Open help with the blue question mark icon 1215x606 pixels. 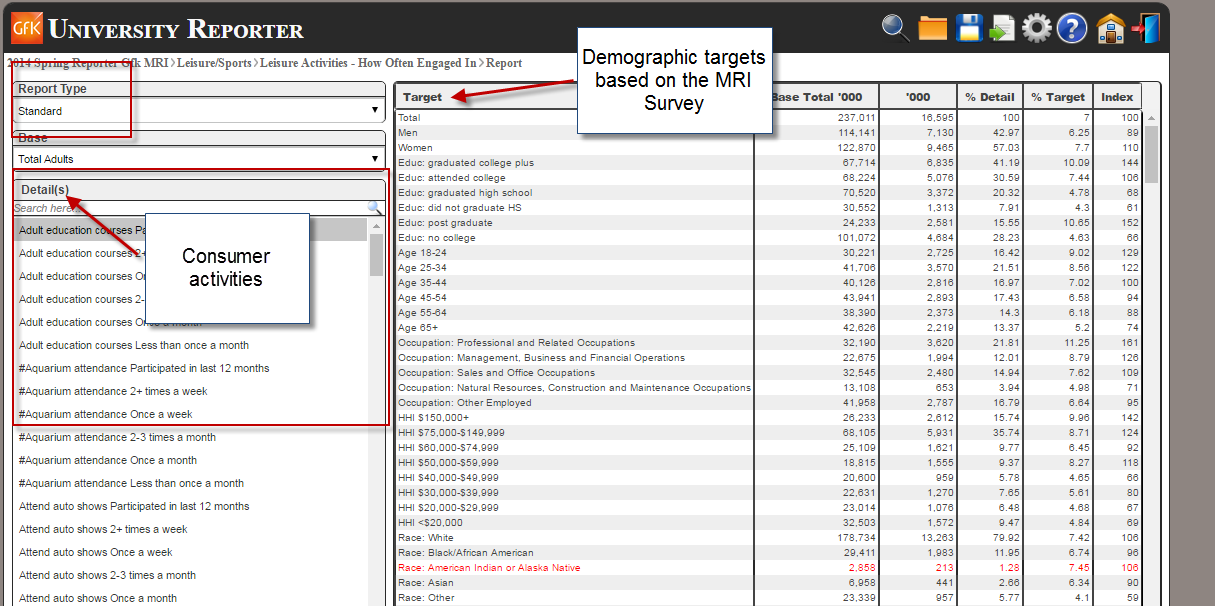click(1071, 28)
